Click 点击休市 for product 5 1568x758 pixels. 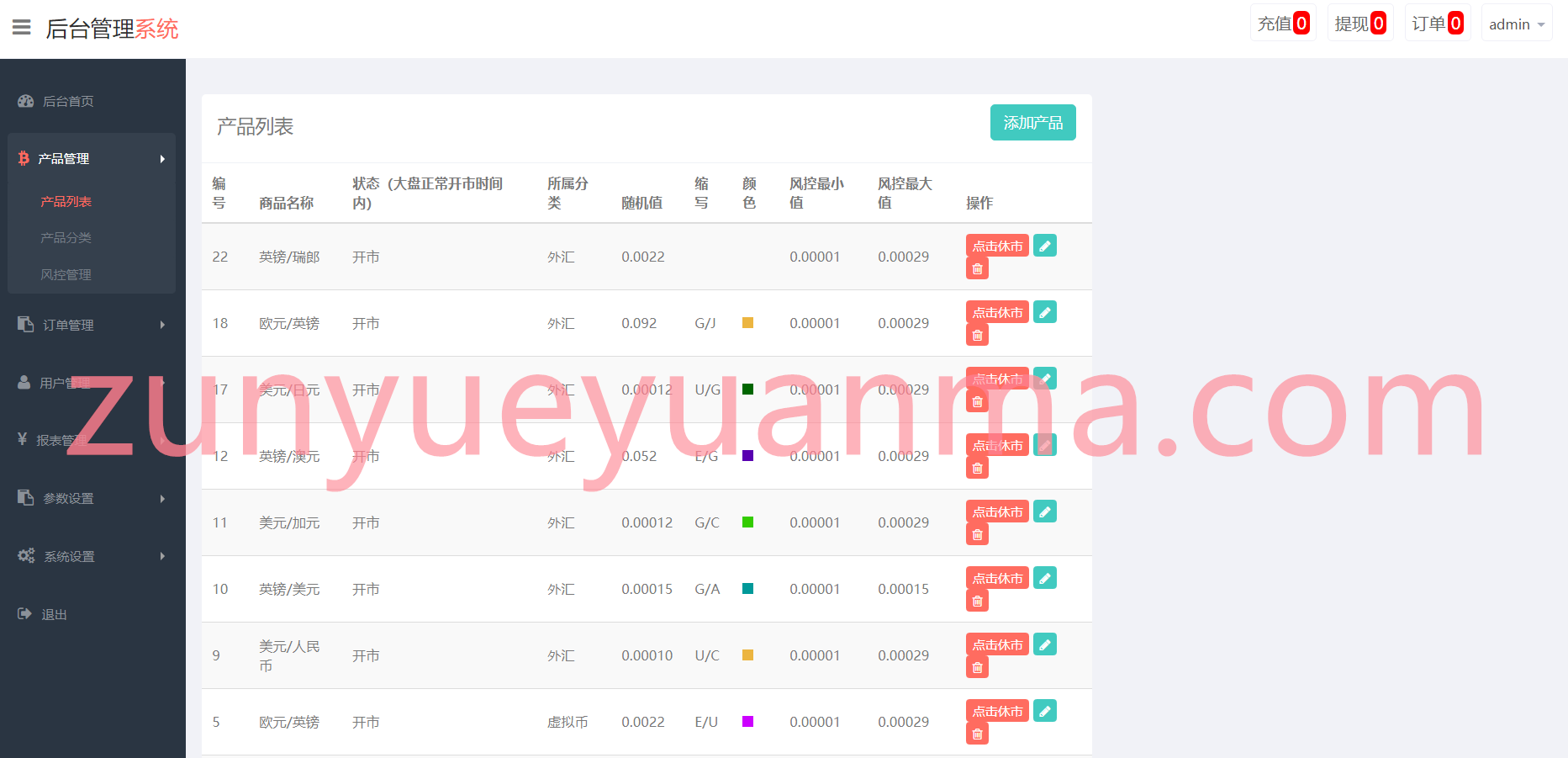tap(997, 711)
